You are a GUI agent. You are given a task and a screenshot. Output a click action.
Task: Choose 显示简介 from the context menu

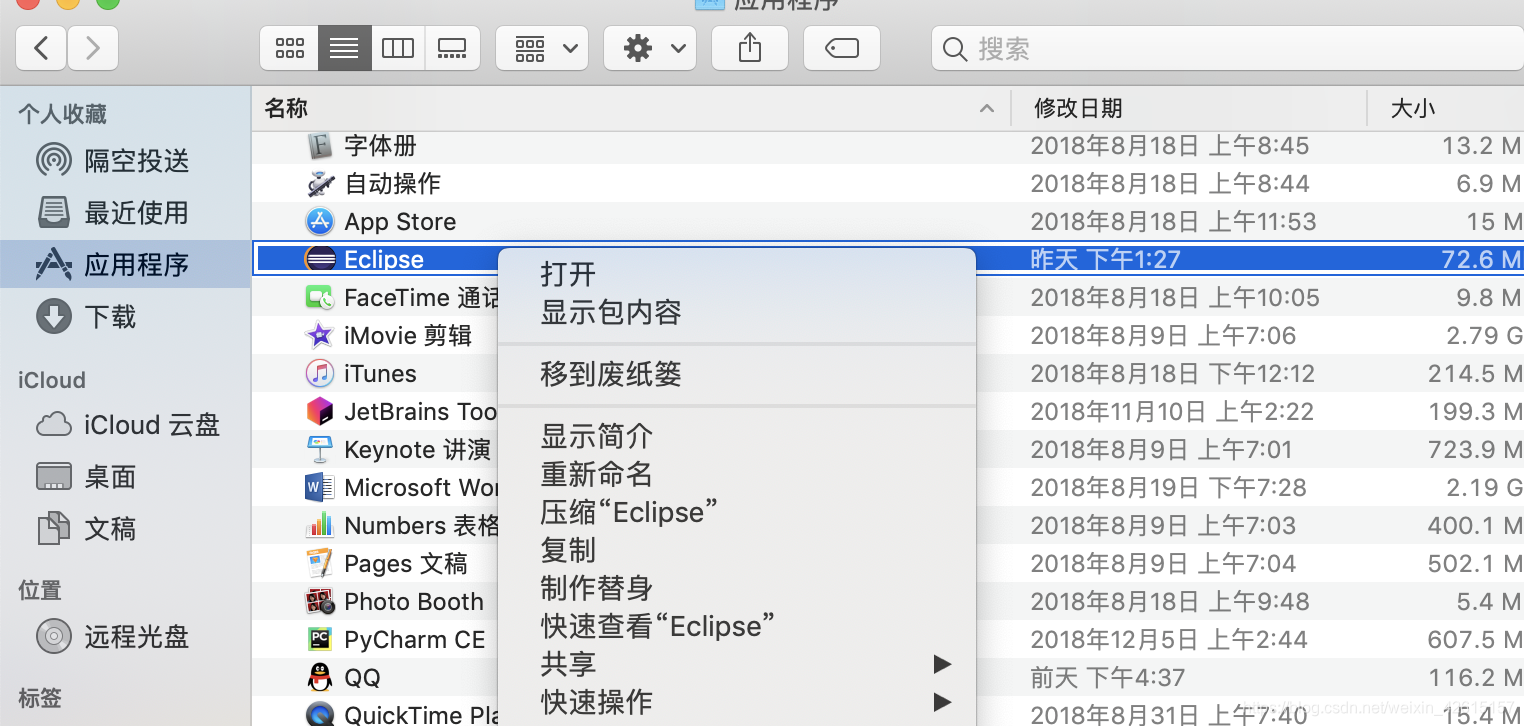pyautogui.click(x=736, y=436)
